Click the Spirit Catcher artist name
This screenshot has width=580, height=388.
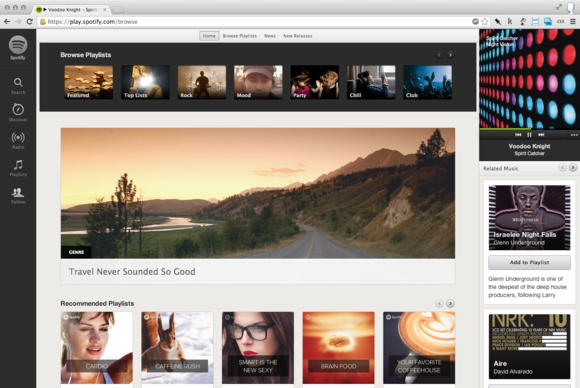pyautogui.click(x=529, y=153)
